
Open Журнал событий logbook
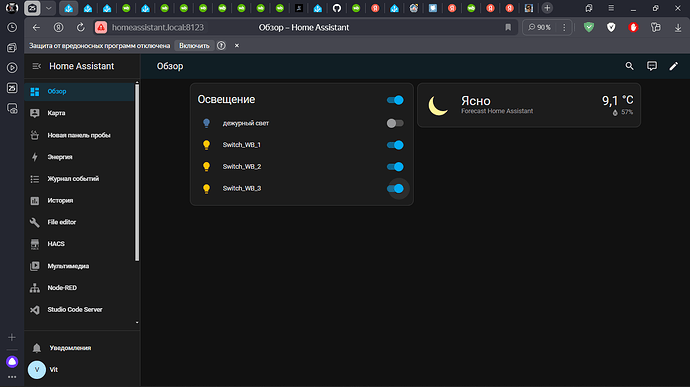coord(80,179)
